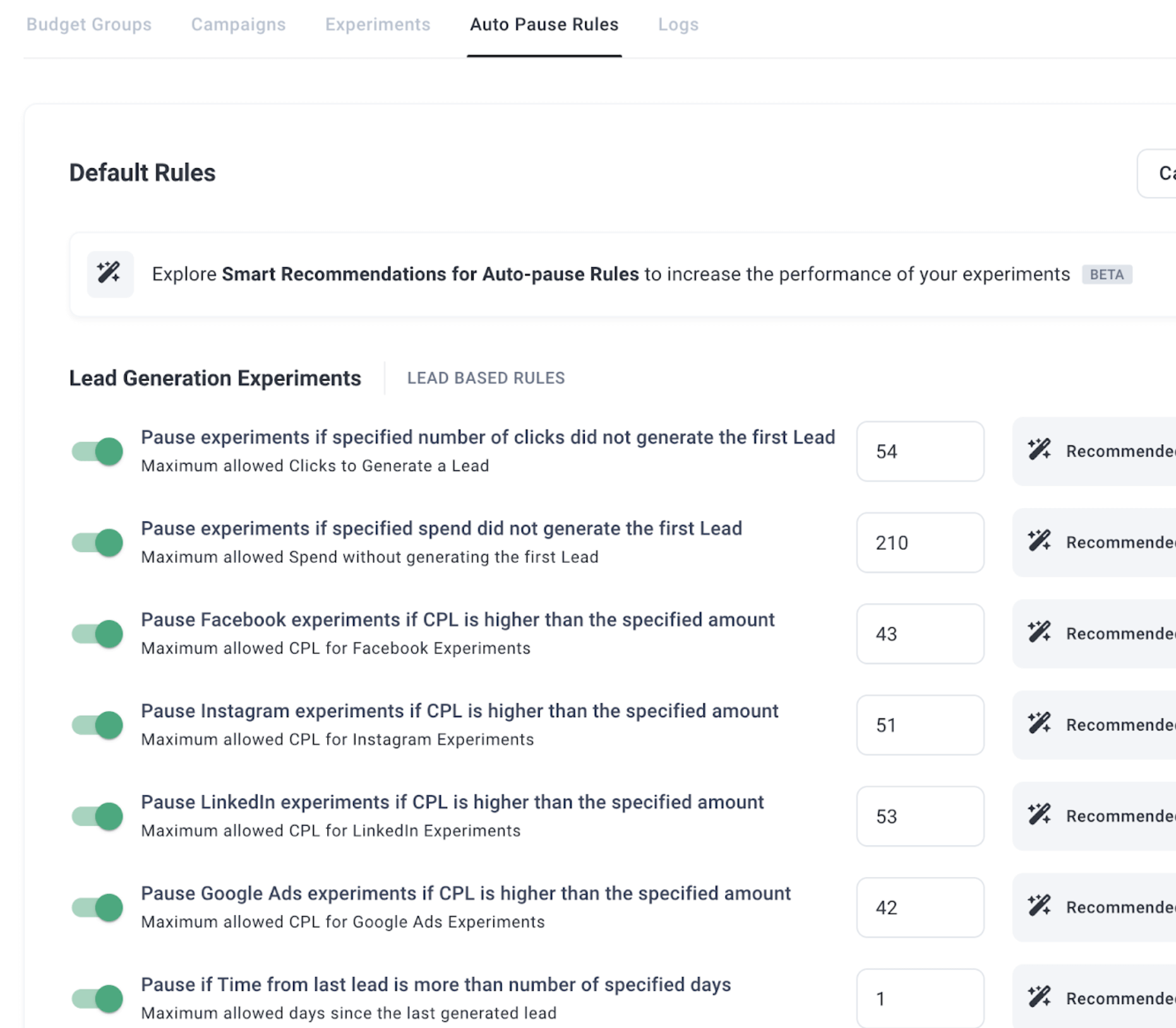Click the wand icon in the Facebook CPL row
The height and width of the screenshot is (1028, 1176).
(x=1039, y=632)
